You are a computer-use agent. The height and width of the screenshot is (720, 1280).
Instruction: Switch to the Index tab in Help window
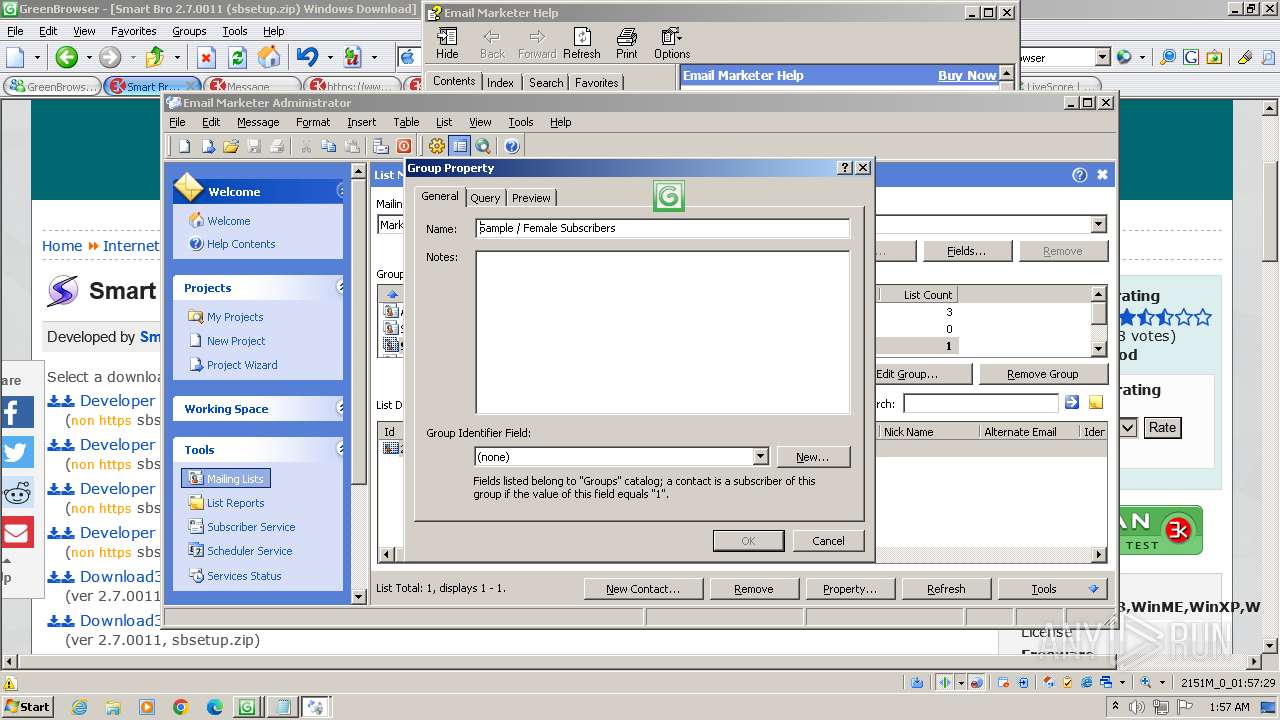pos(500,83)
